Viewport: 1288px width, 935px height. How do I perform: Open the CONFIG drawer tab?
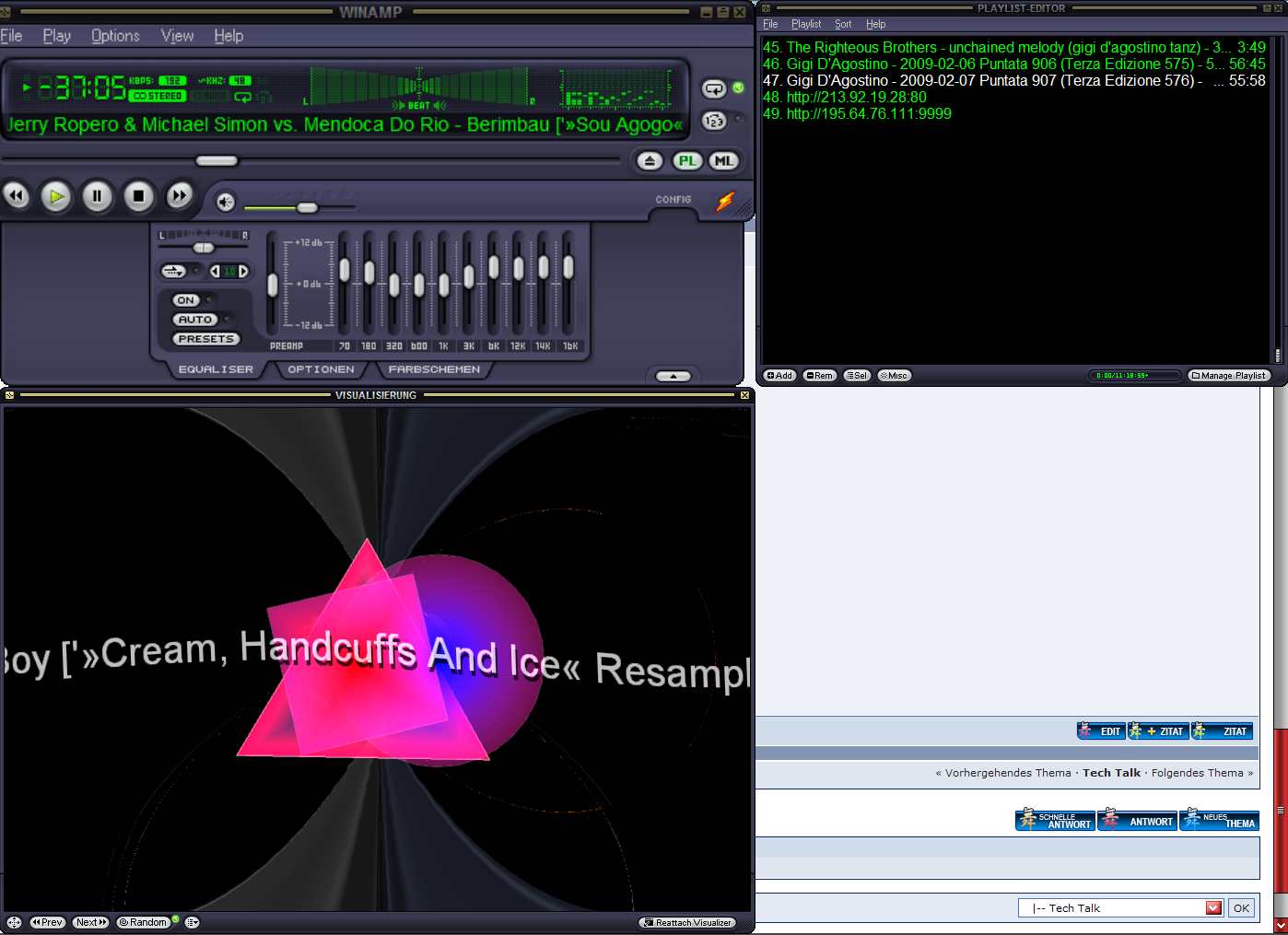coord(673,199)
